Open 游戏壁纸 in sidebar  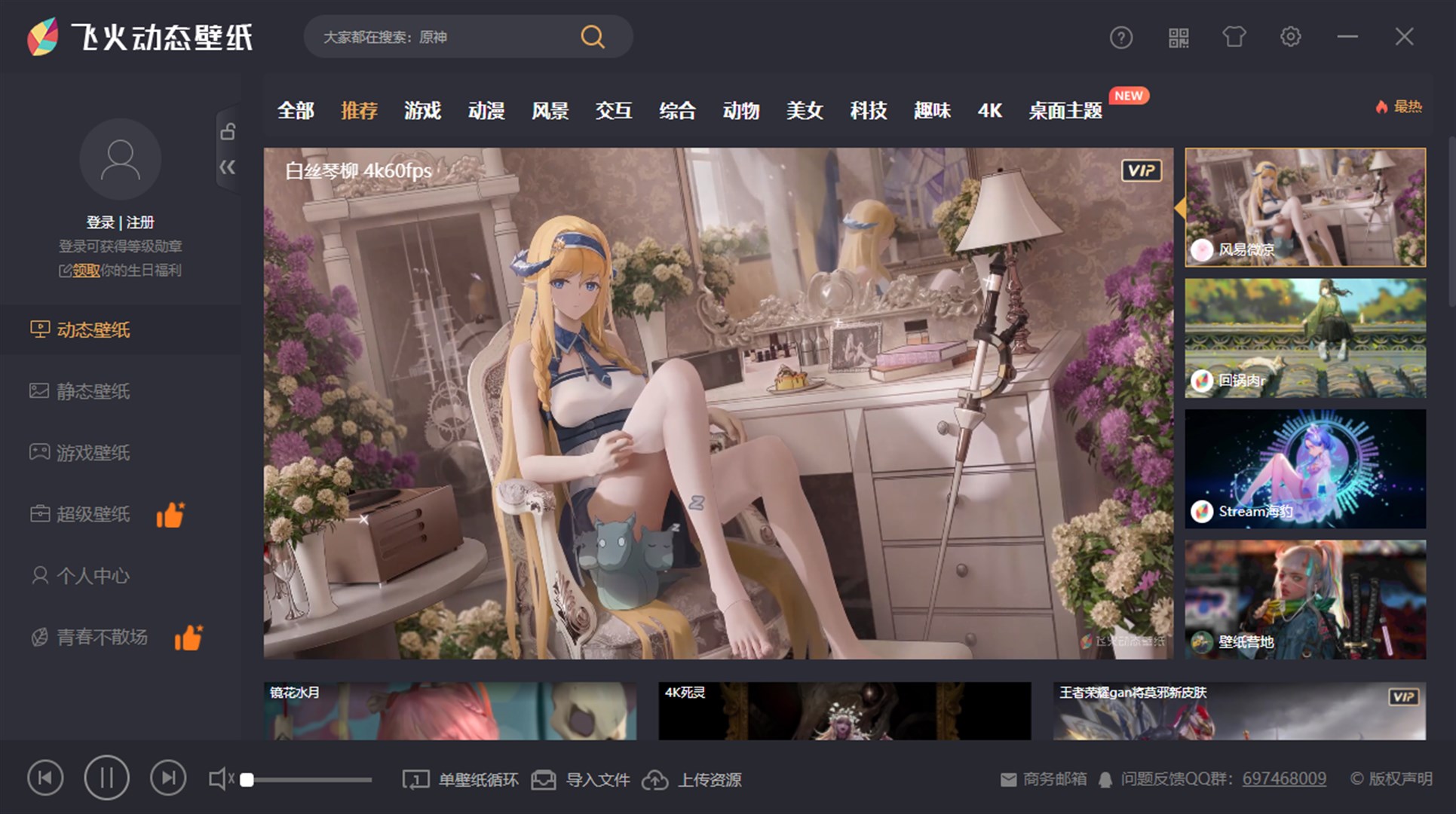click(x=121, y=452)
